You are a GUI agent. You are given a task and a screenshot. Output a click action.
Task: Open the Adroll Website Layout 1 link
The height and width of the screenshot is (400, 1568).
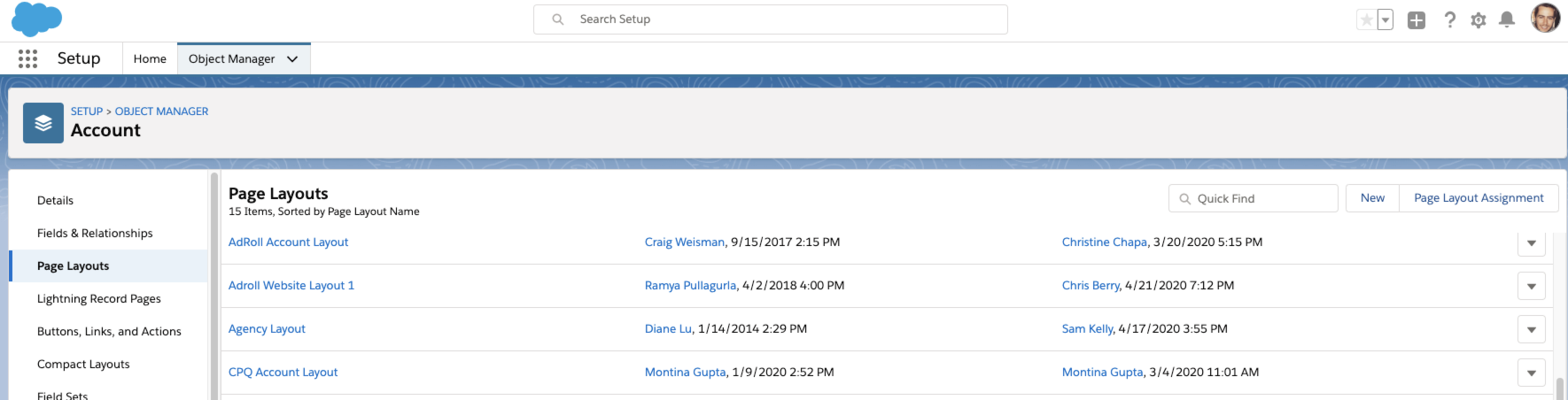tap(291, 286)
